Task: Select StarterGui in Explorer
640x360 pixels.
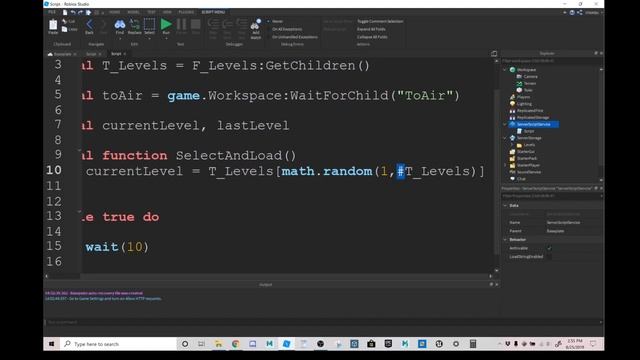Action: (x=526, y=152)
